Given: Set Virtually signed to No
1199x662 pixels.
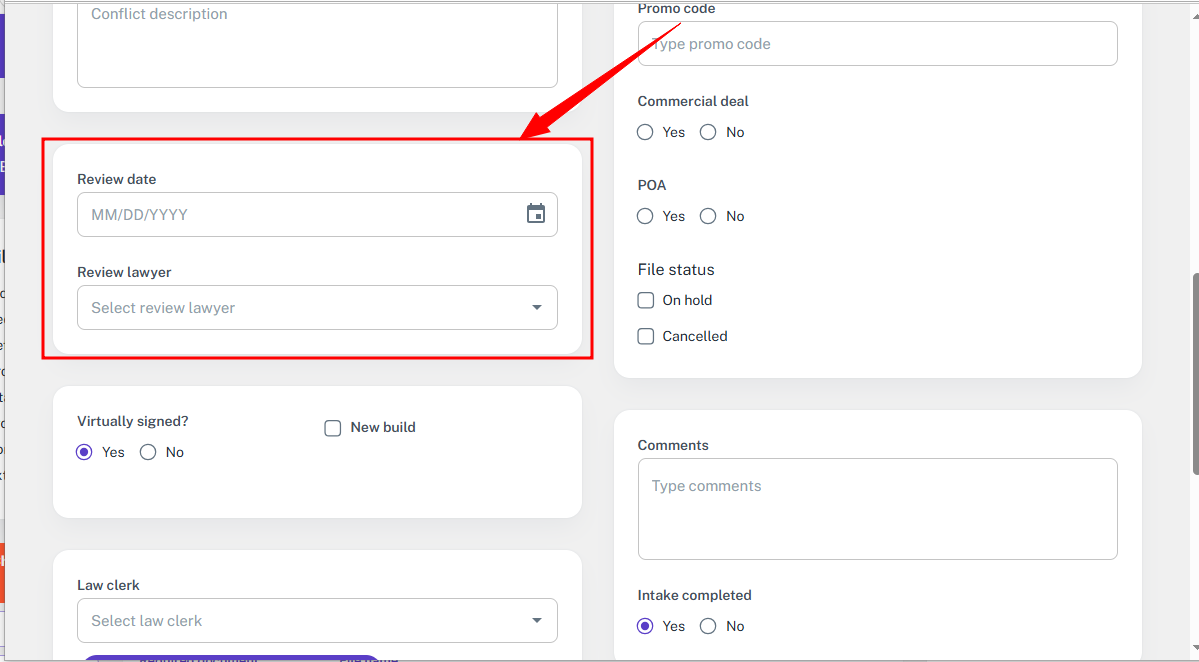Looking at the screenshot, I should pyautogui.click(x=149, y=452).
